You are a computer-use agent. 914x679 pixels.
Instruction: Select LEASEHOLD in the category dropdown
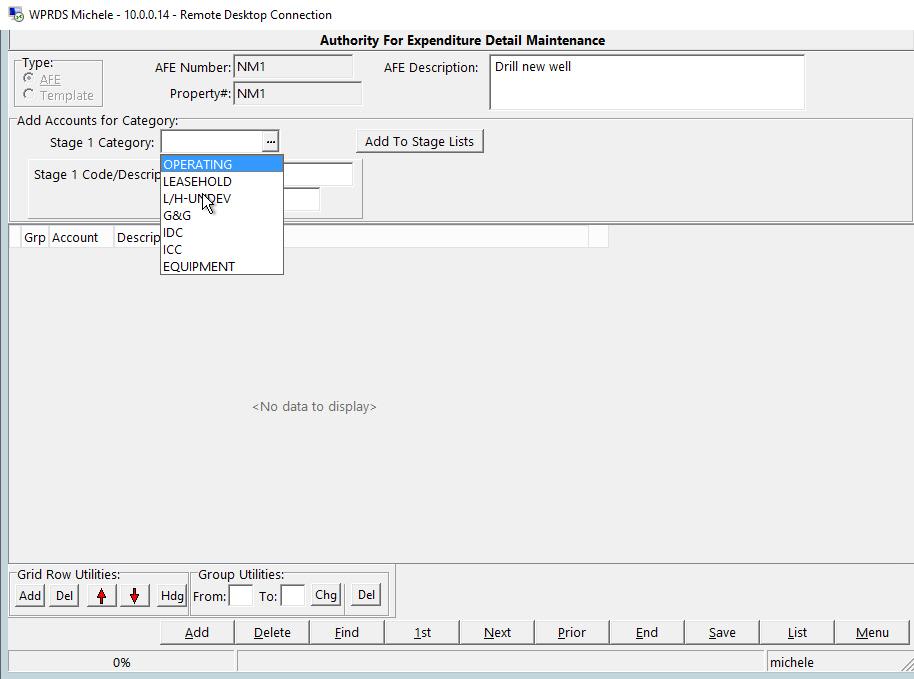pos(197,181)
